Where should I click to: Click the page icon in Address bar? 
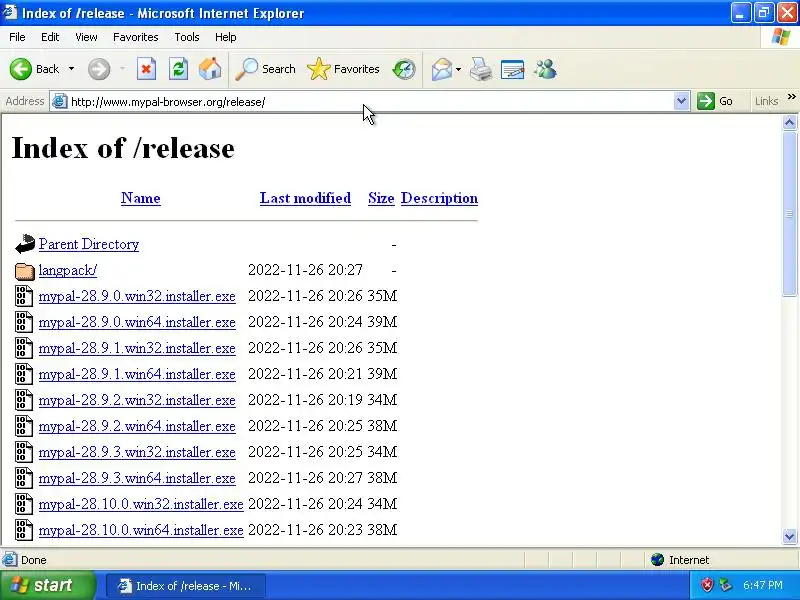[60, 102]
